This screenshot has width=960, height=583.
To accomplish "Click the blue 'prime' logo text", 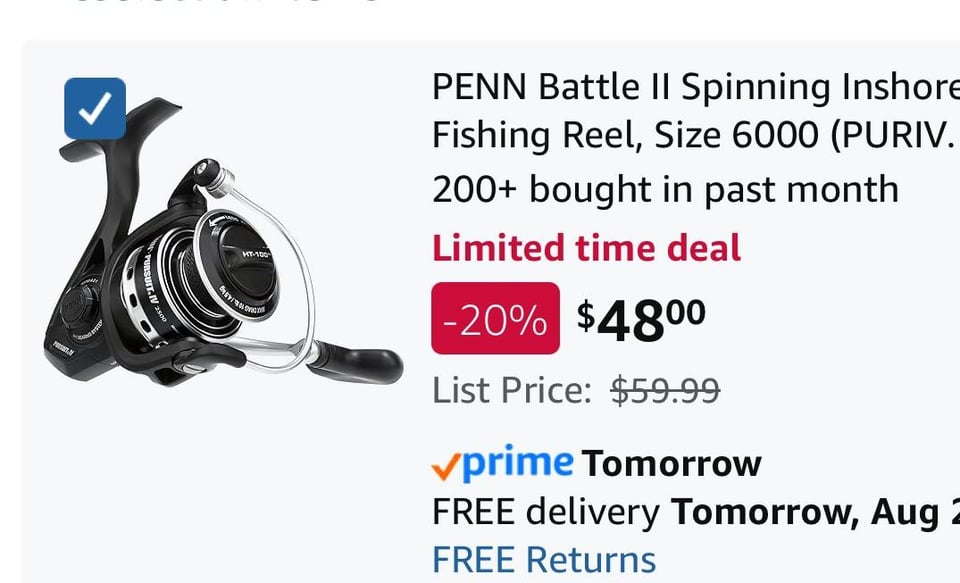I will tap(518, 463).
